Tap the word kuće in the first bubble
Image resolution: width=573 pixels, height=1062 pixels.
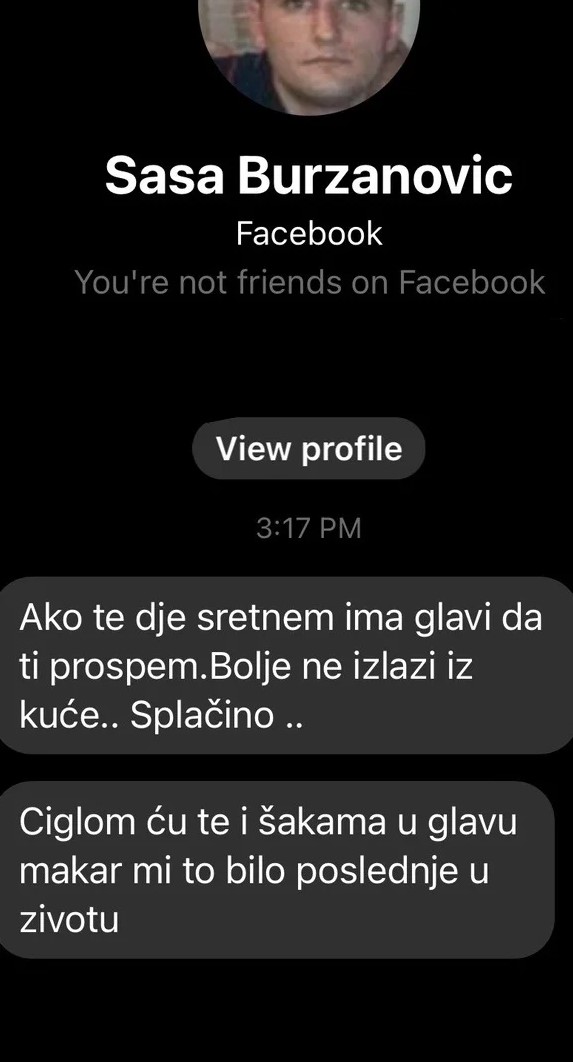tap(60, 715)
